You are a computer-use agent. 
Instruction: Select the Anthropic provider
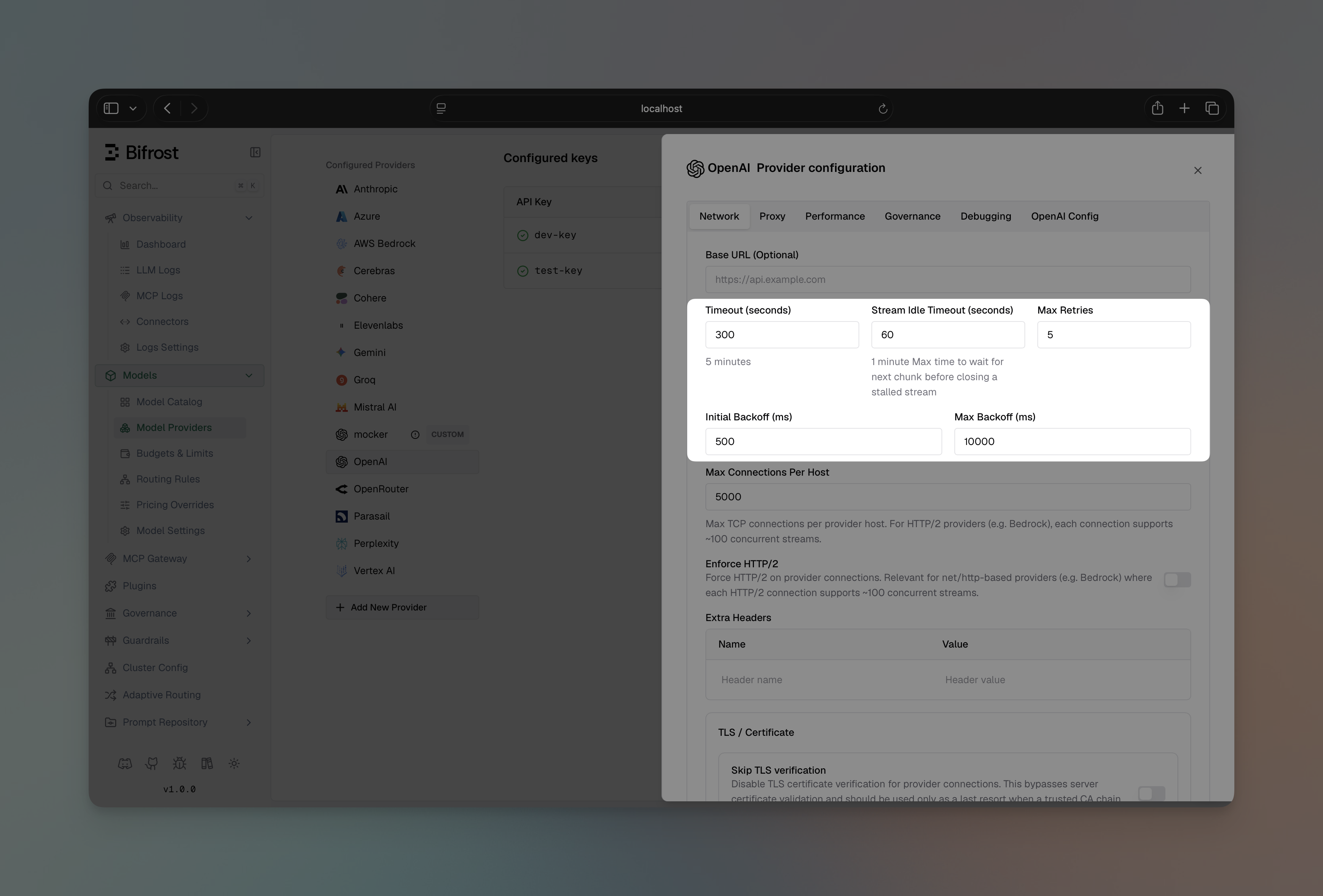pos(402,189)
